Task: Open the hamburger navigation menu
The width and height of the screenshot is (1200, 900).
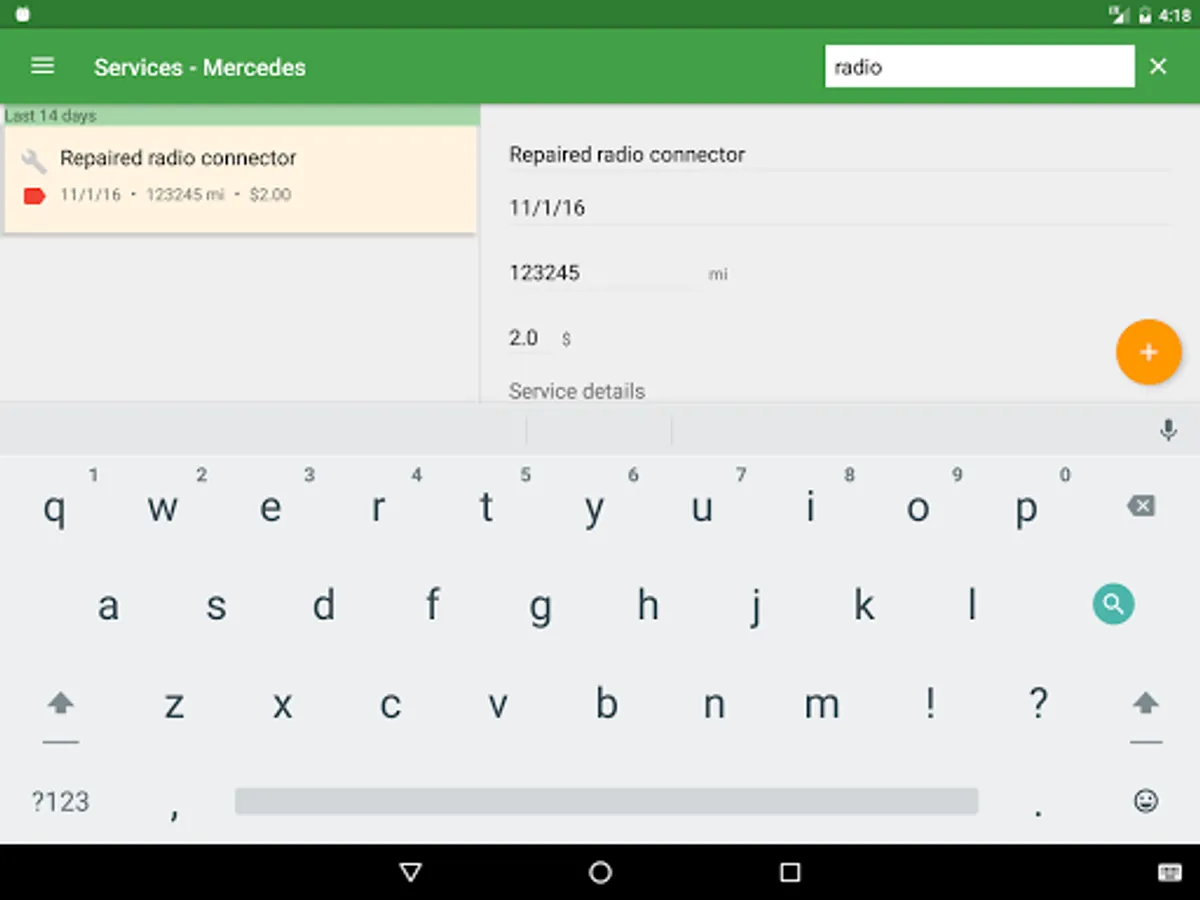Action: point(42,67)
